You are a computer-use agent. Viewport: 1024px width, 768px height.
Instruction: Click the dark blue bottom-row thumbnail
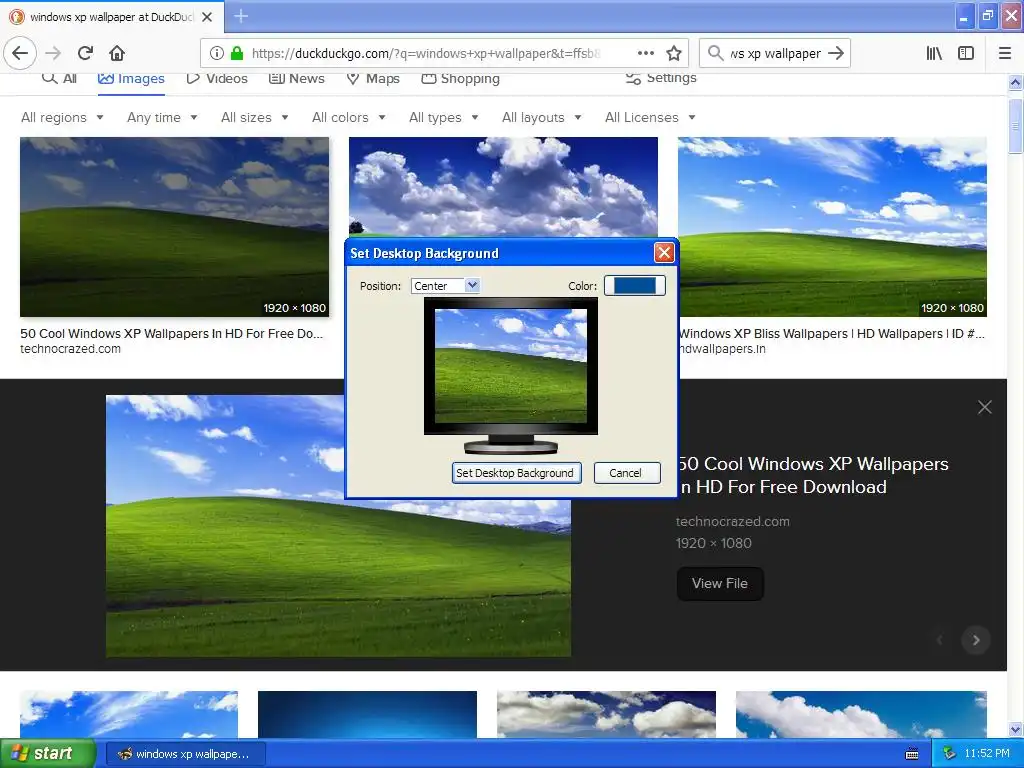[367, 714]
